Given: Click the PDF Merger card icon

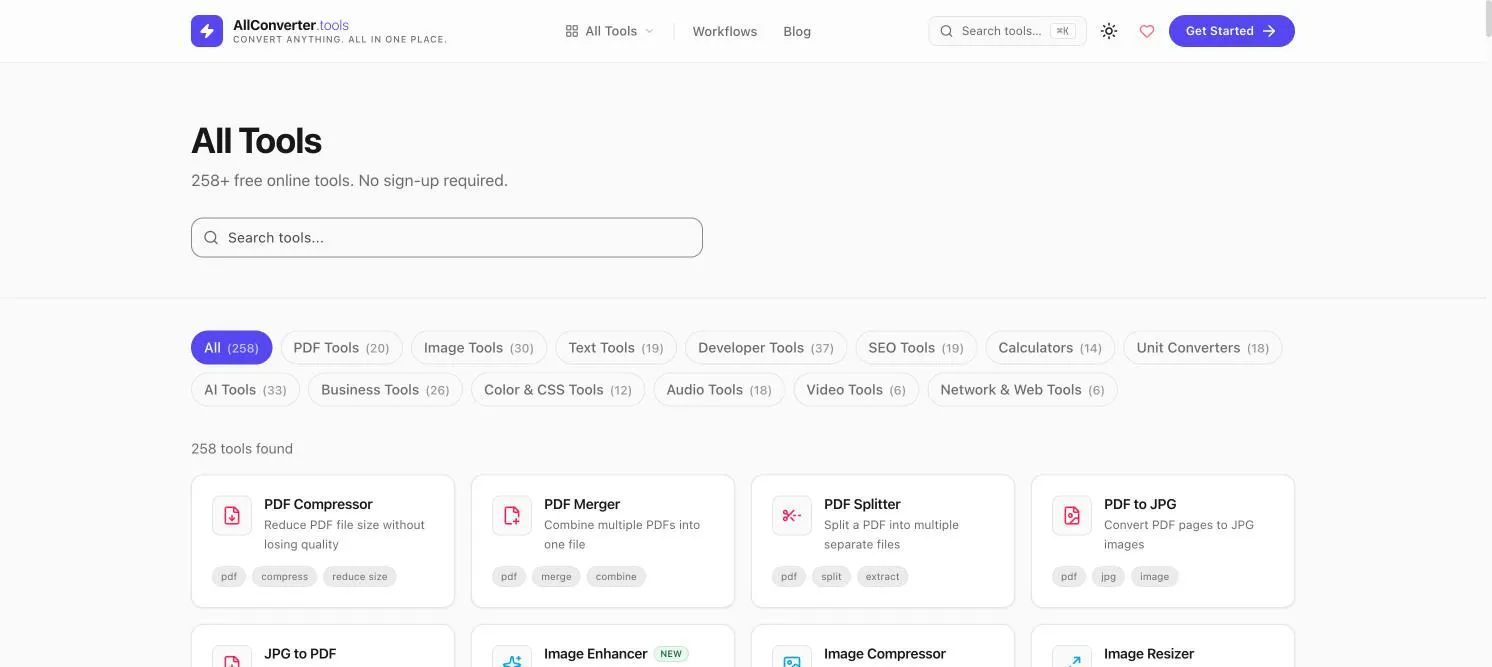Looking at the screenshot, I should pyautogui.click(x=512, y=516).
